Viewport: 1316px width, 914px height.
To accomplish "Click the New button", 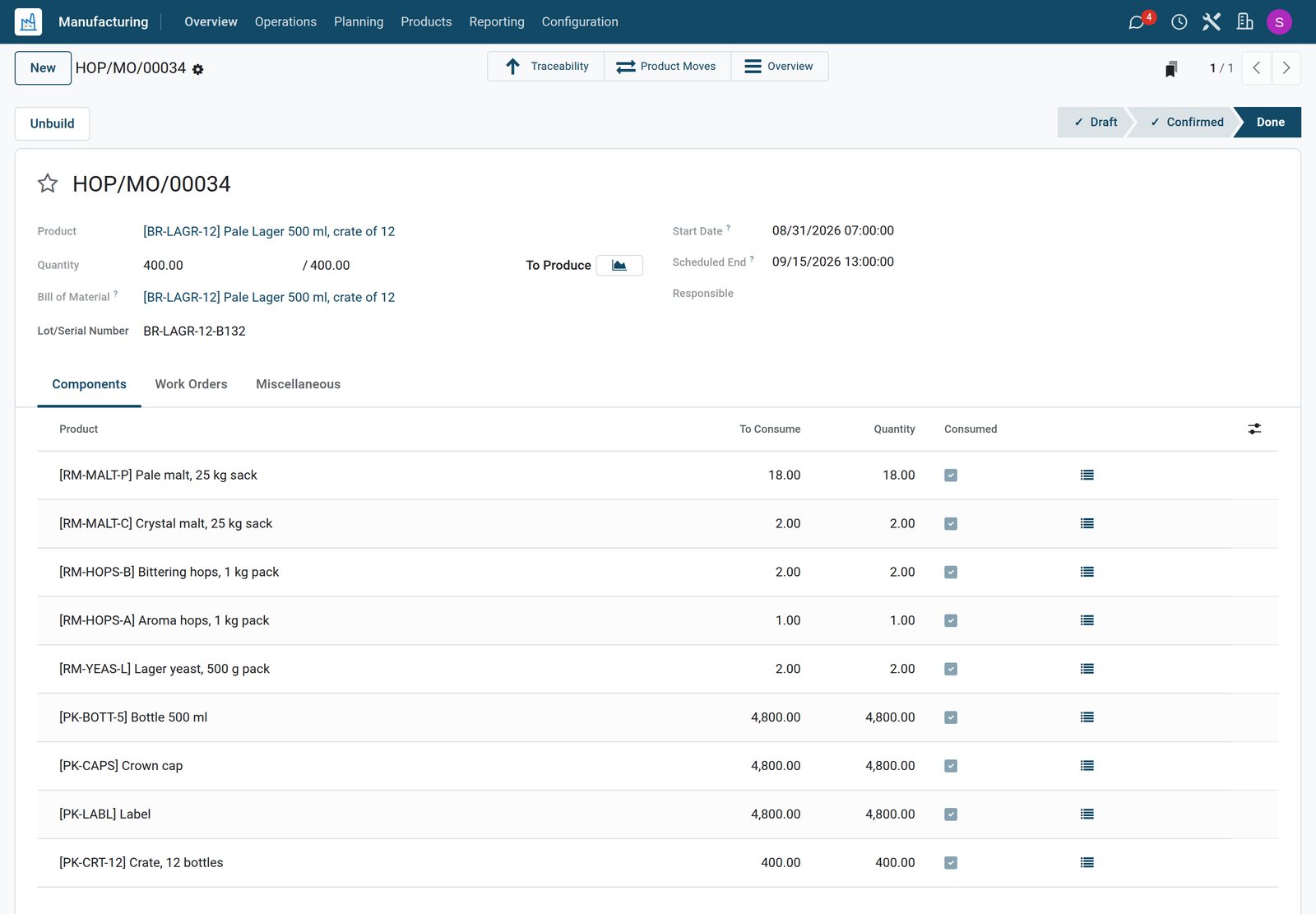I will click(43, 68).
